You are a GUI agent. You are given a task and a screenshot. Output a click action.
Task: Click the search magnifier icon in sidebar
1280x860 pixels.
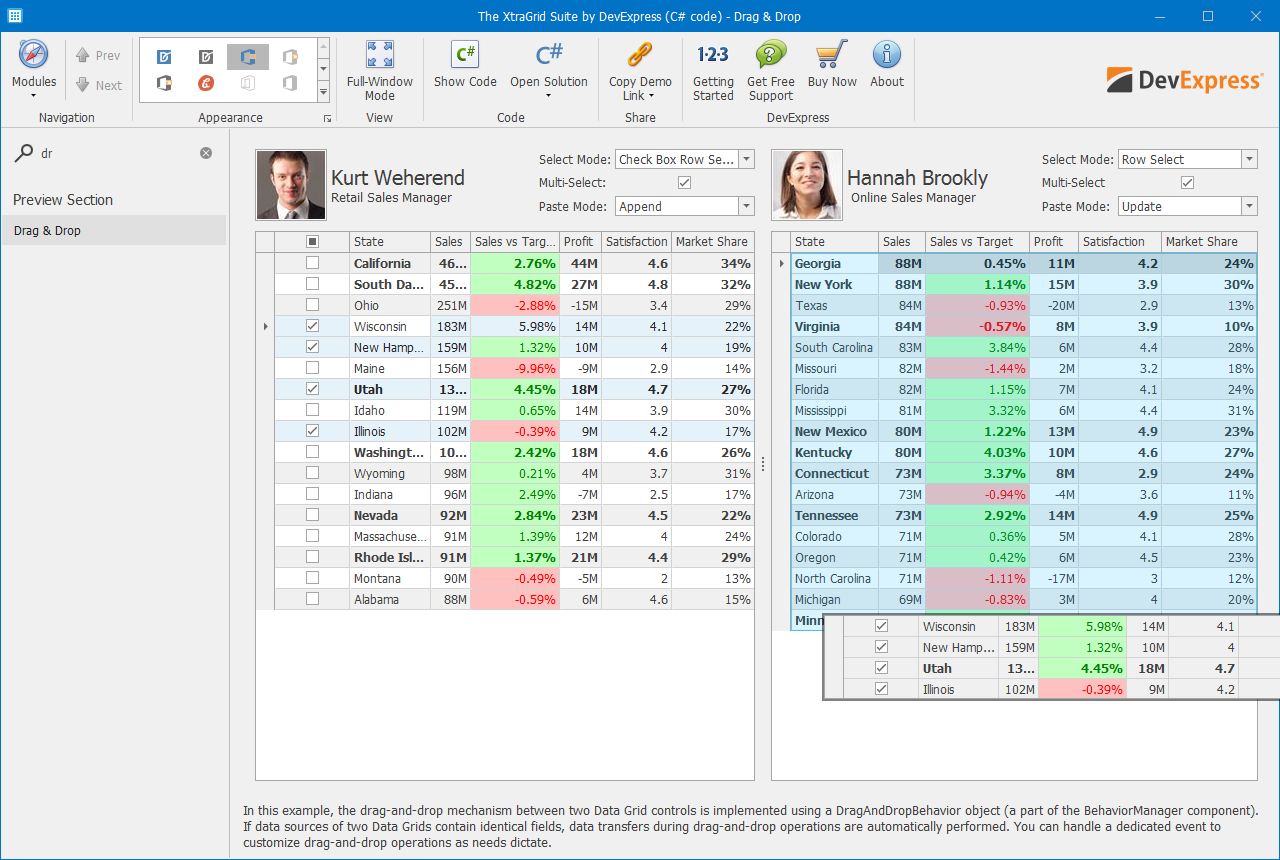coord(22,153)
